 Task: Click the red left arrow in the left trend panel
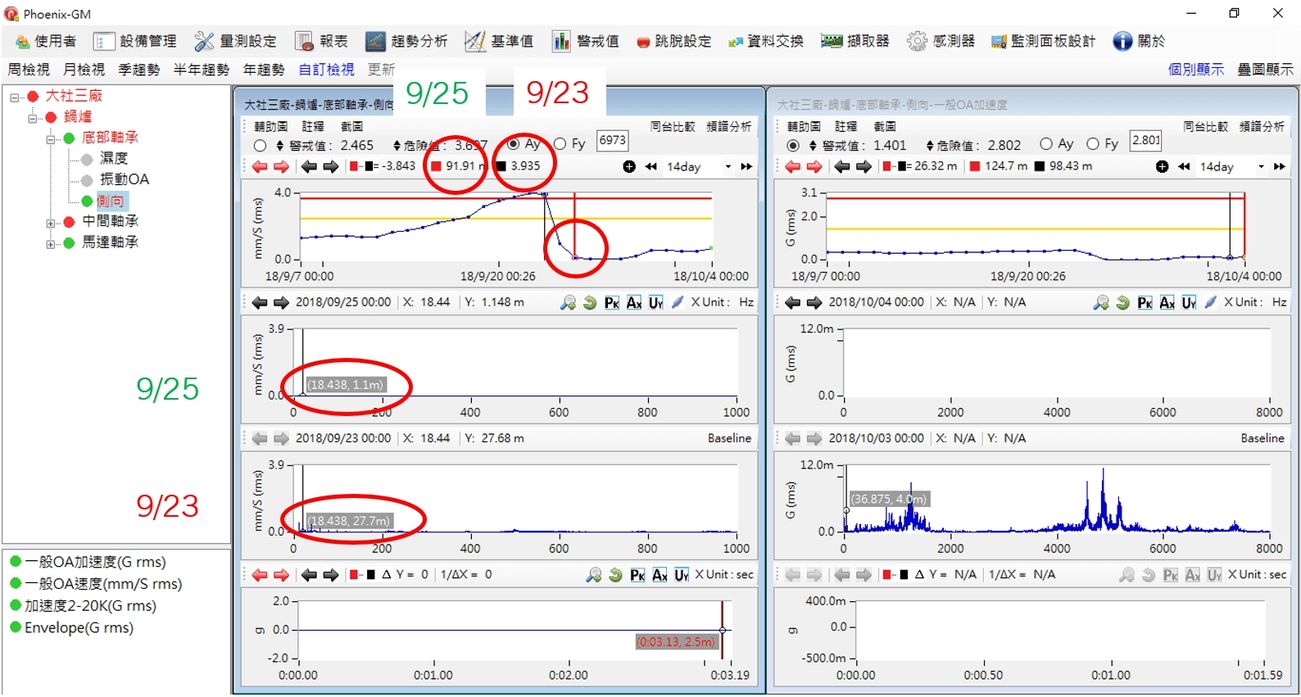tap(259, 166)
